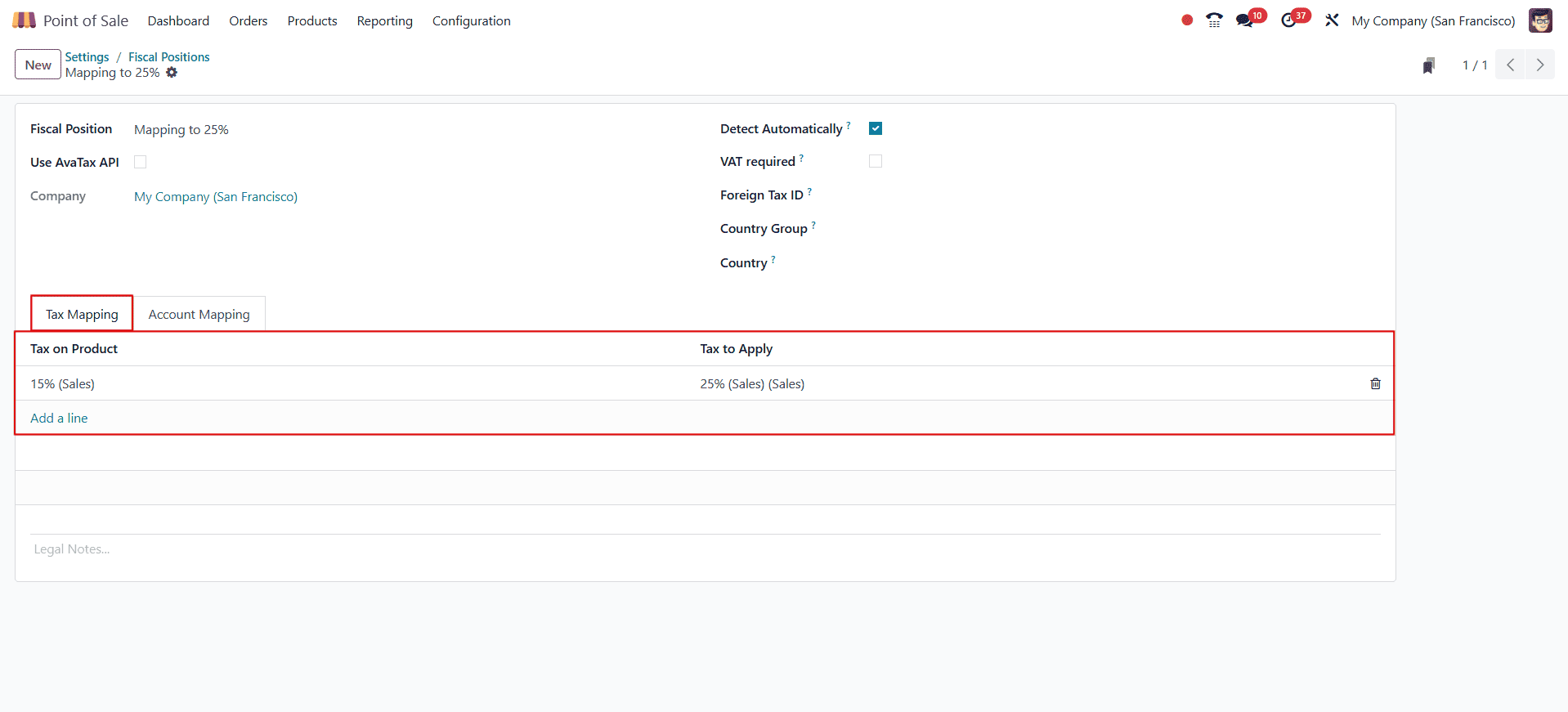Open the Point of Sale app icon

tap(24, 20)
